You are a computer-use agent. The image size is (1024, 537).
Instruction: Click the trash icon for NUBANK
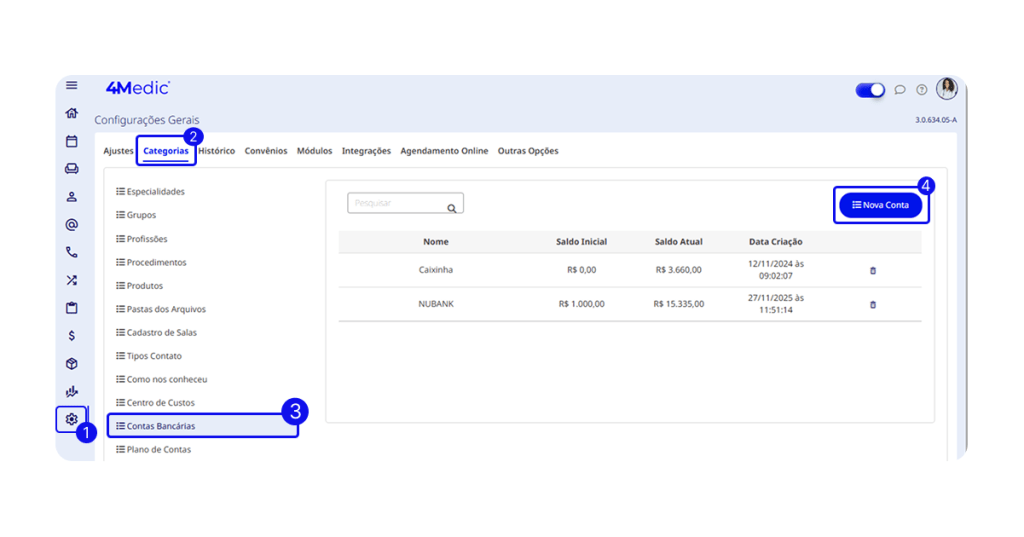(872, 304)
